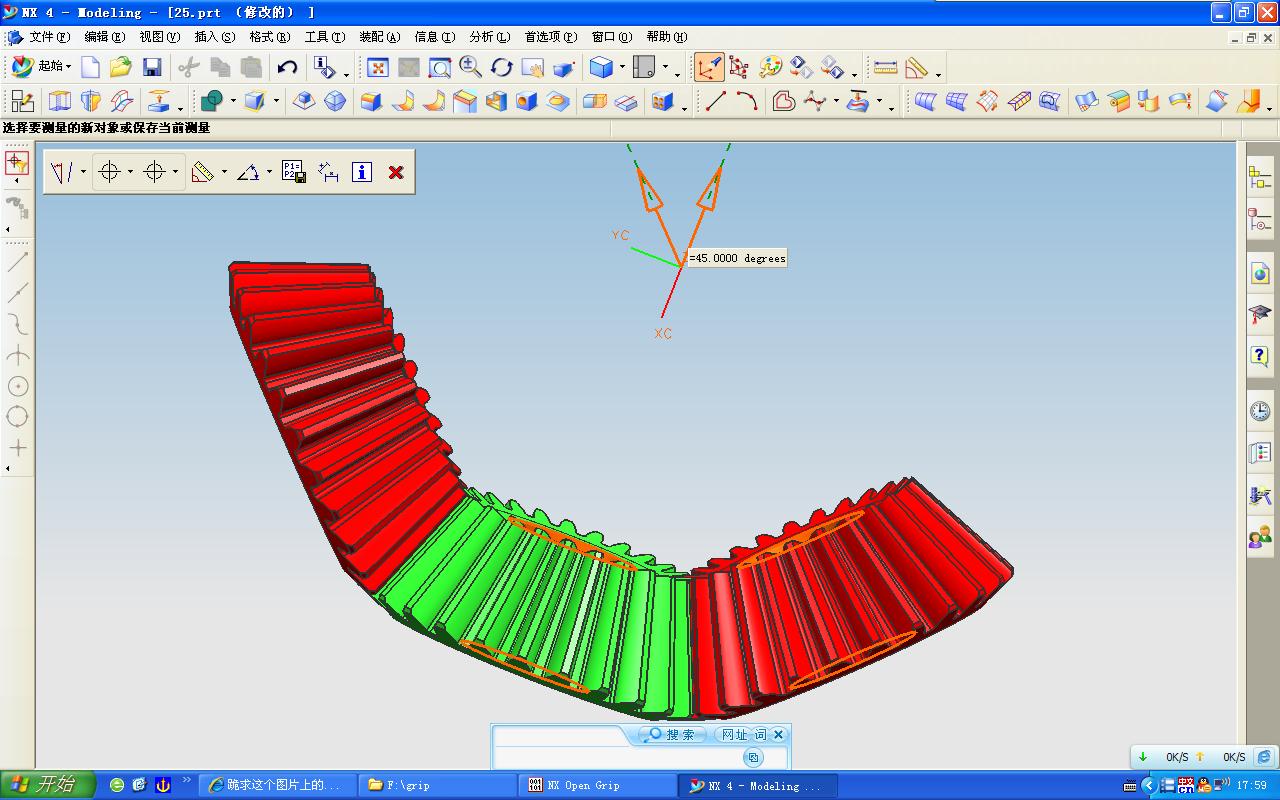
Task: Expand the ruler measure-type dropdown arrow
Action: [223, 172]
